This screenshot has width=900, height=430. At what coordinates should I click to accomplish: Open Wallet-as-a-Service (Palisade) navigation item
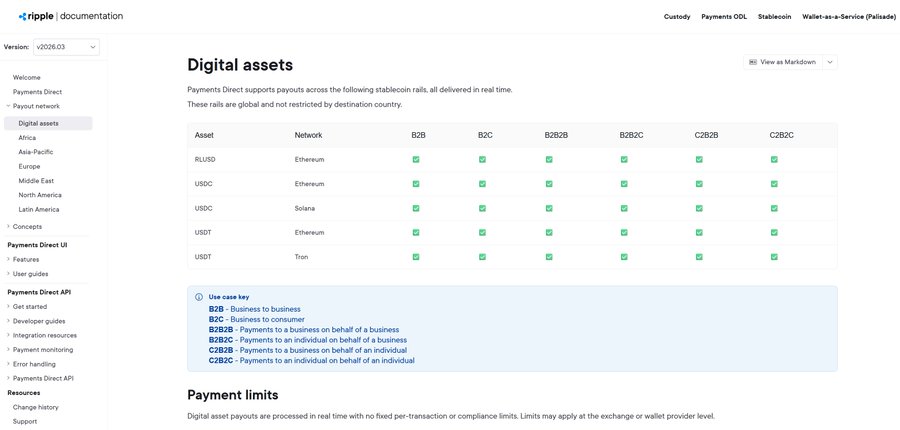coord(849,17)
